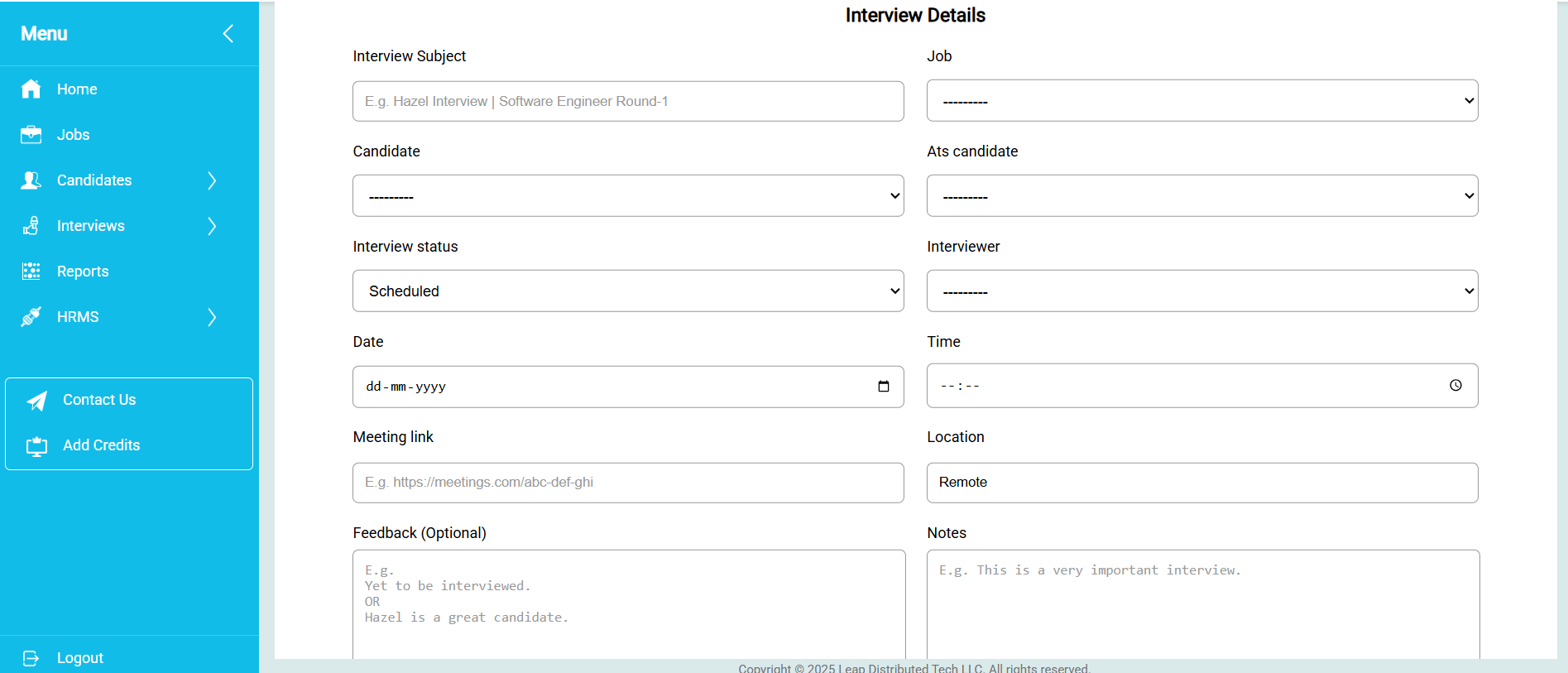Click the Meeting link input field

pos(627,483)
